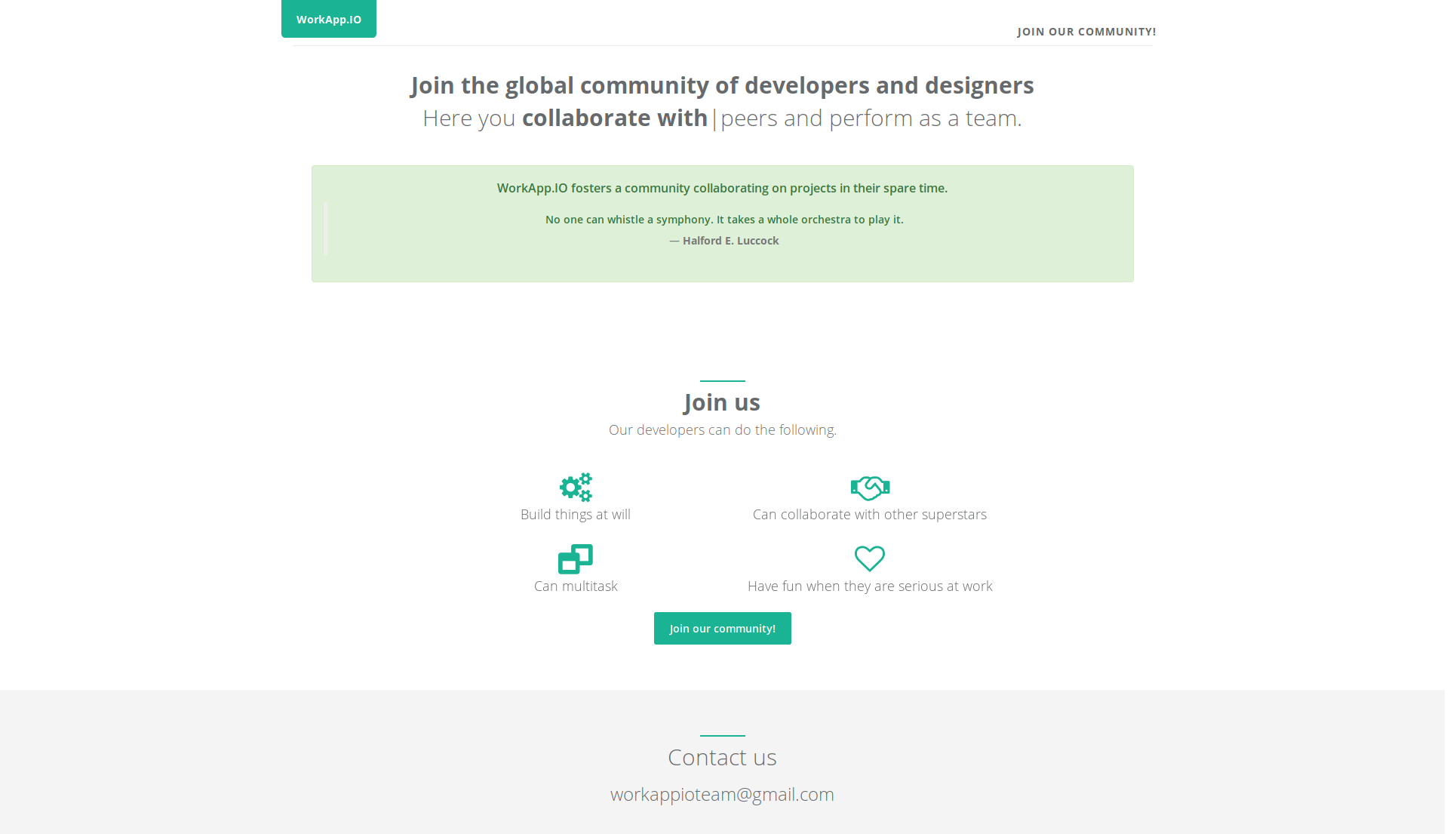Click 'Our developers can do the following.' text

[722, 429]
